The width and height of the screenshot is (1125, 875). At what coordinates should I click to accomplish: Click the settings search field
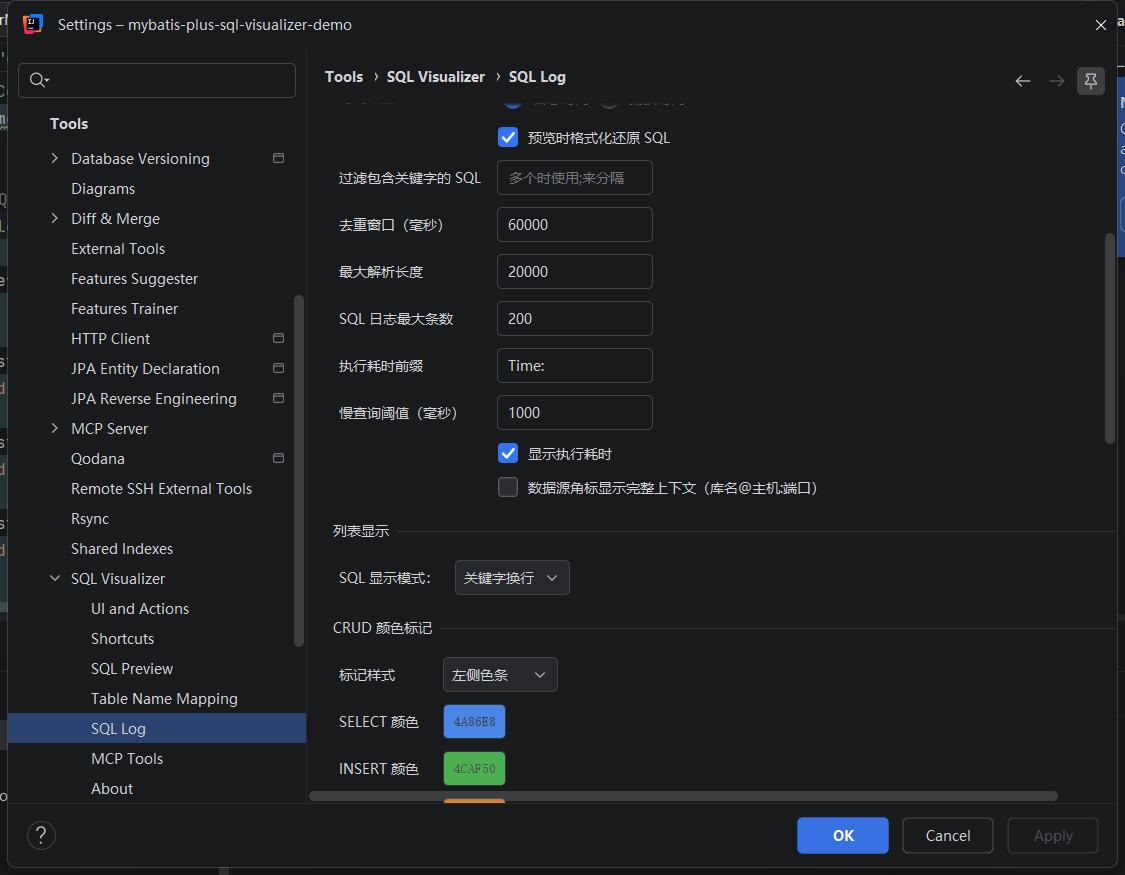[157, 80]
